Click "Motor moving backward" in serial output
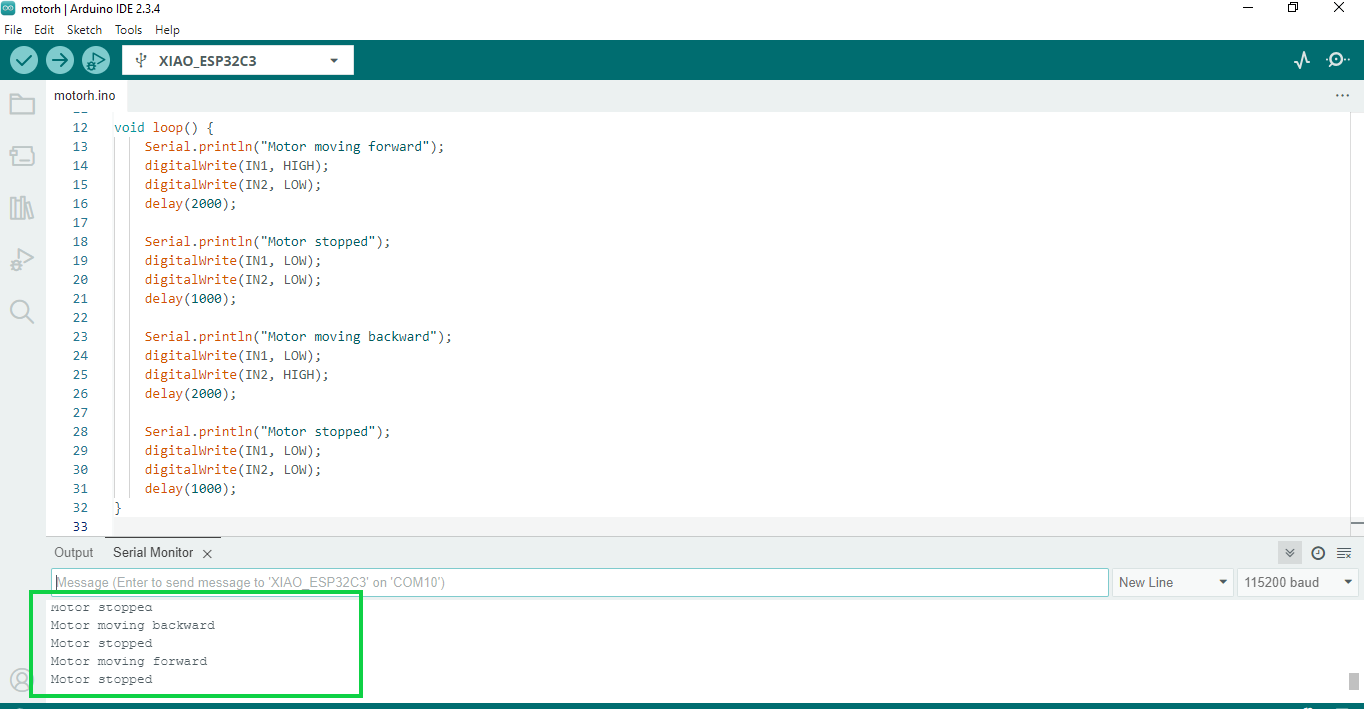The height and width of the screenshot is (709, 1364). click(x=133, y=625)
